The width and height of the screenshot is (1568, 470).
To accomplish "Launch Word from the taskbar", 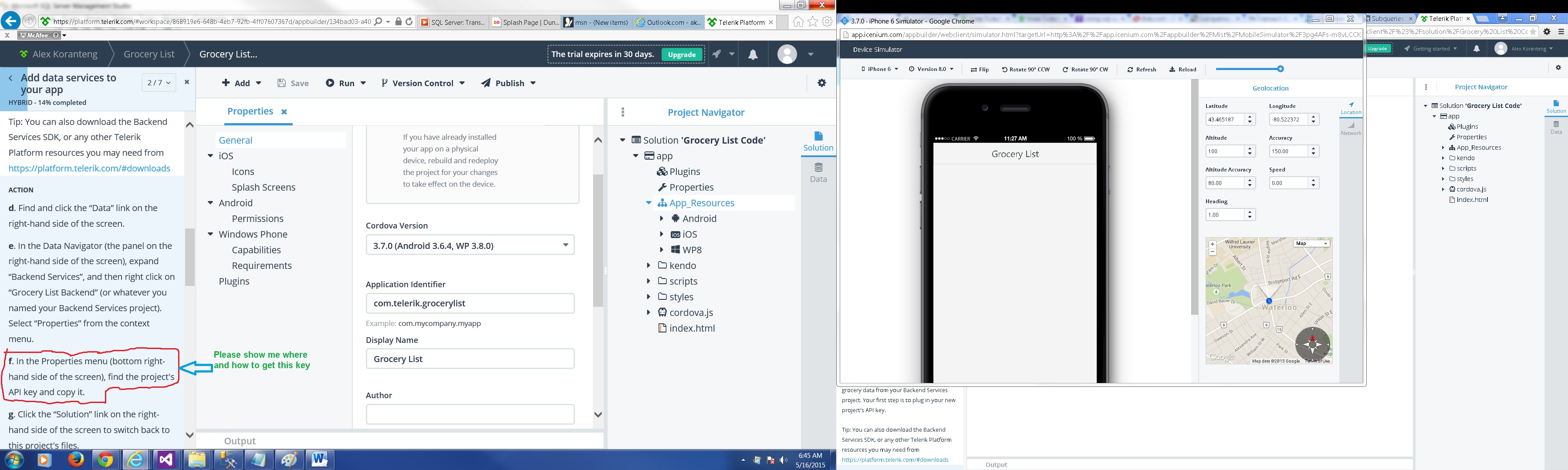I will (320, 460).
